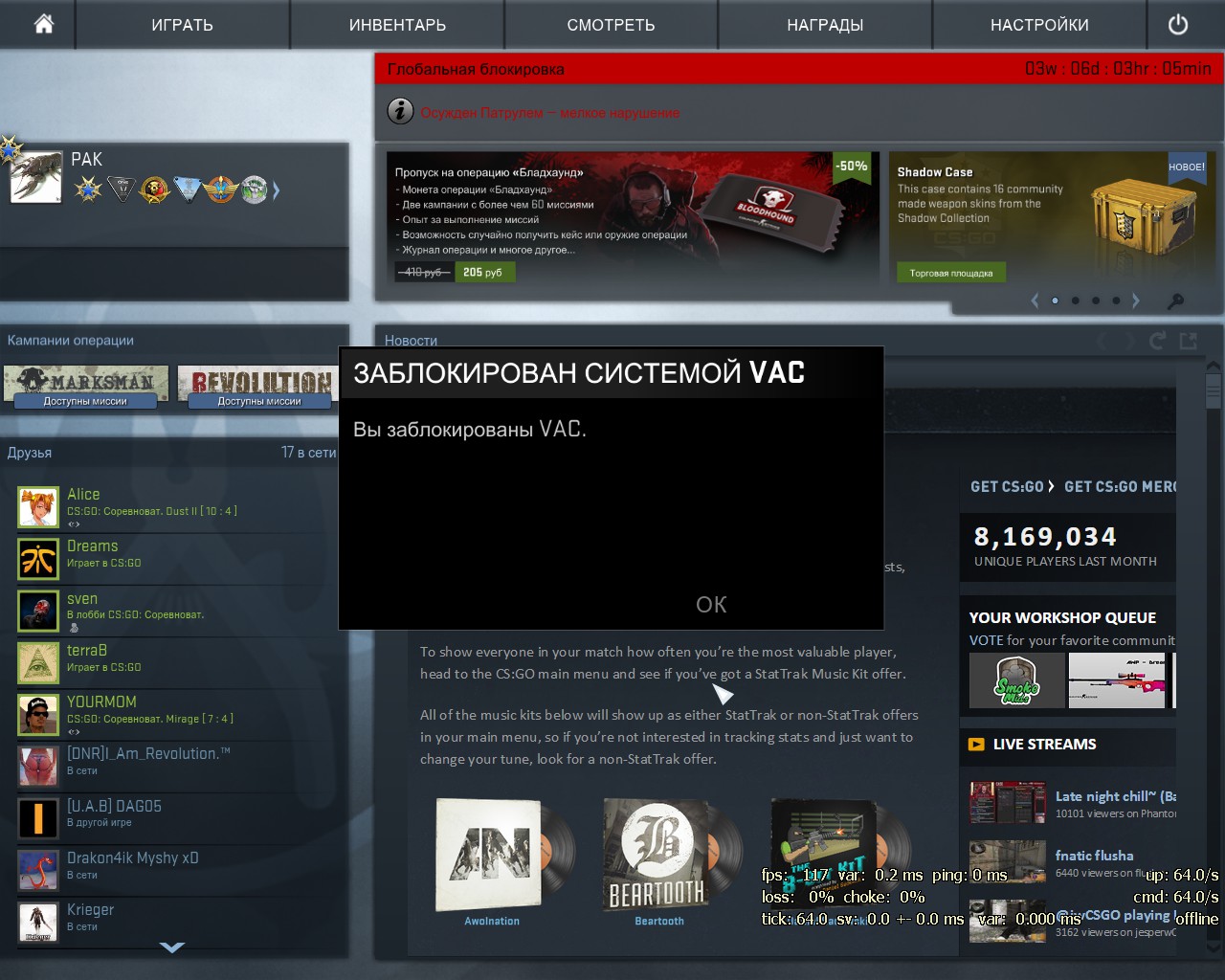Reload the news panel
The width and height of the screenshot is (1225, 980).
pyautogui.click(x=1157, y=341)
